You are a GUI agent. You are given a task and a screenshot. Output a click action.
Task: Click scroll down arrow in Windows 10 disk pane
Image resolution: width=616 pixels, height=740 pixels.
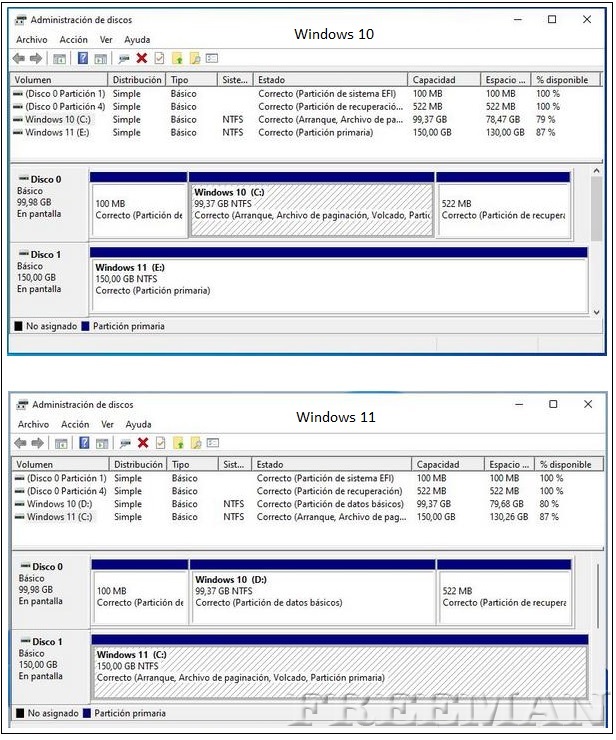[x=596, y=312]
